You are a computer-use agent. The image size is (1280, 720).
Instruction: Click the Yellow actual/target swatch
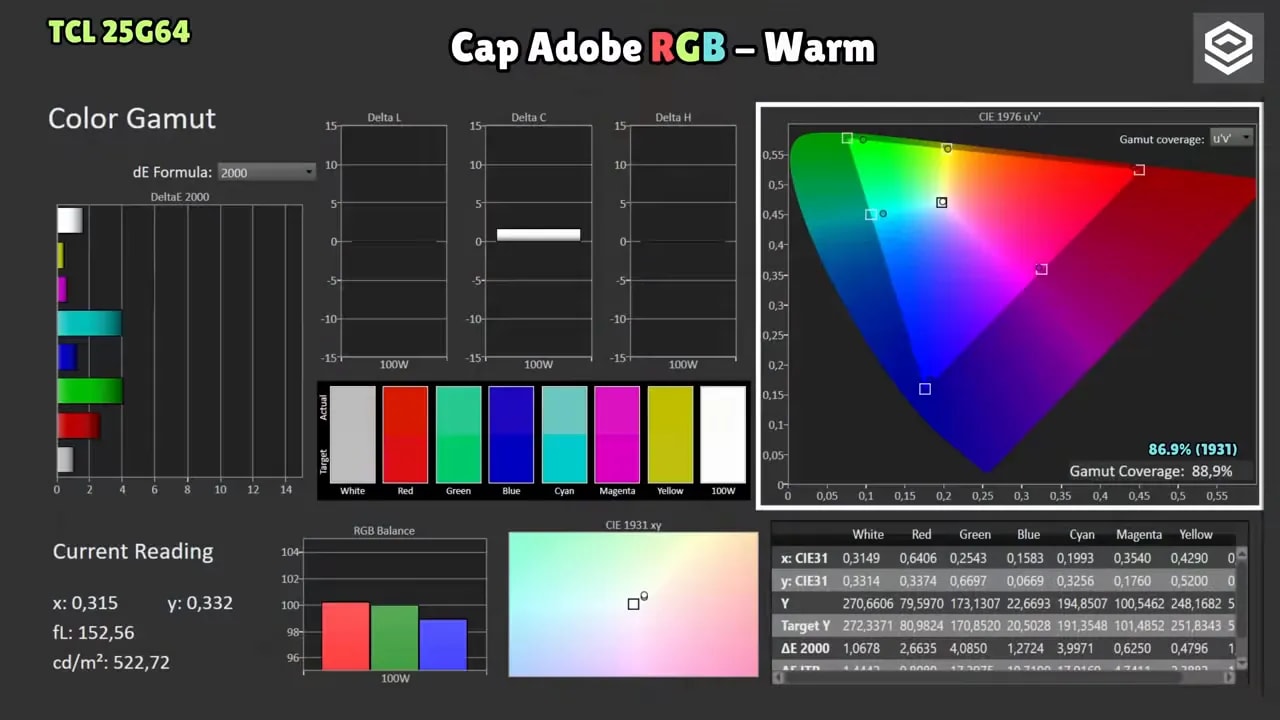tap(670, 435)
